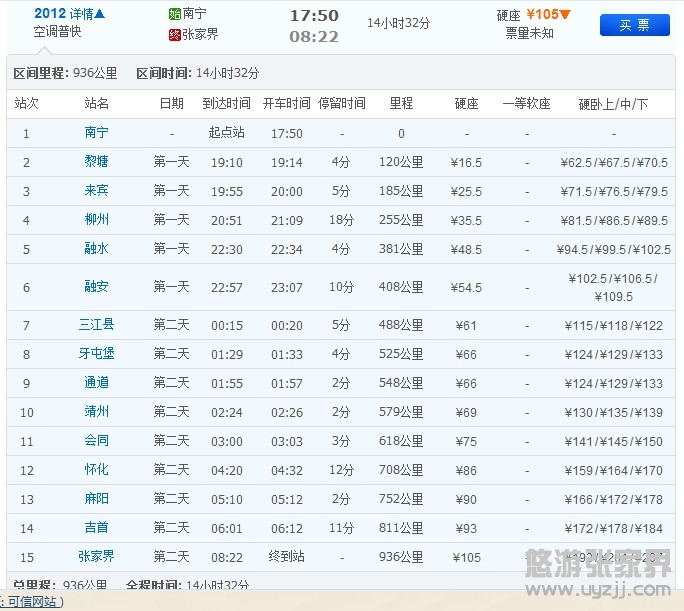Viewport: 684px width, 611px height.
Task: Click the green origin station icon beside 南宁
Action: coord(175,15)
